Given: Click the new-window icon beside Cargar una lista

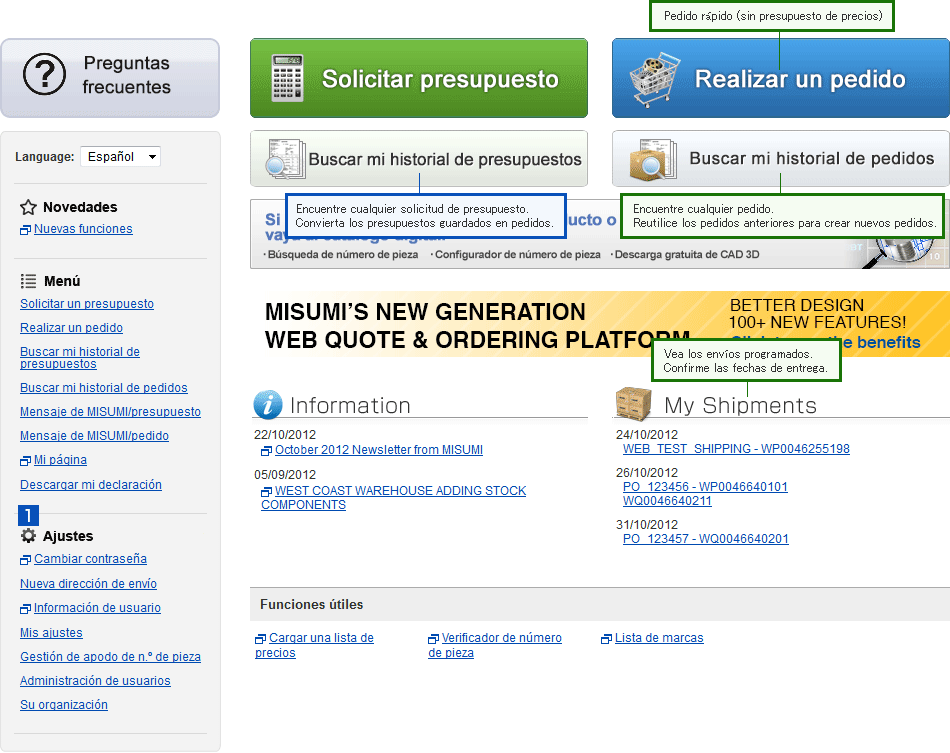Looking at the screenshot, I should [261, 639].
